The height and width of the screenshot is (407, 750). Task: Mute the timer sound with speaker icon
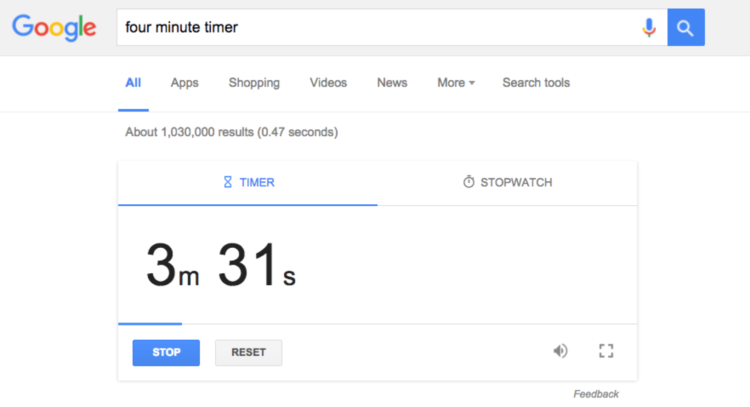560,351
